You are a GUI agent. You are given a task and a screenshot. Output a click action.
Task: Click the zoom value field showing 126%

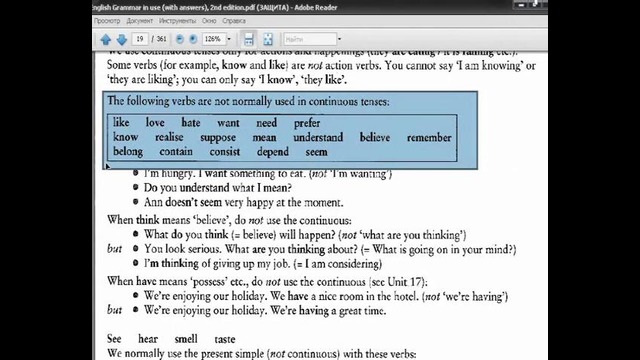213,39
